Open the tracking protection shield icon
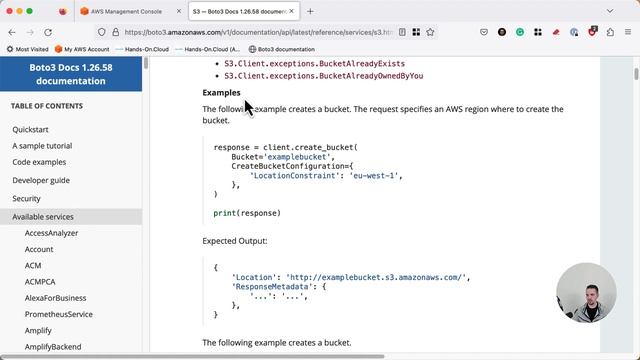This screenshot has height=360, width=640. 102,32
